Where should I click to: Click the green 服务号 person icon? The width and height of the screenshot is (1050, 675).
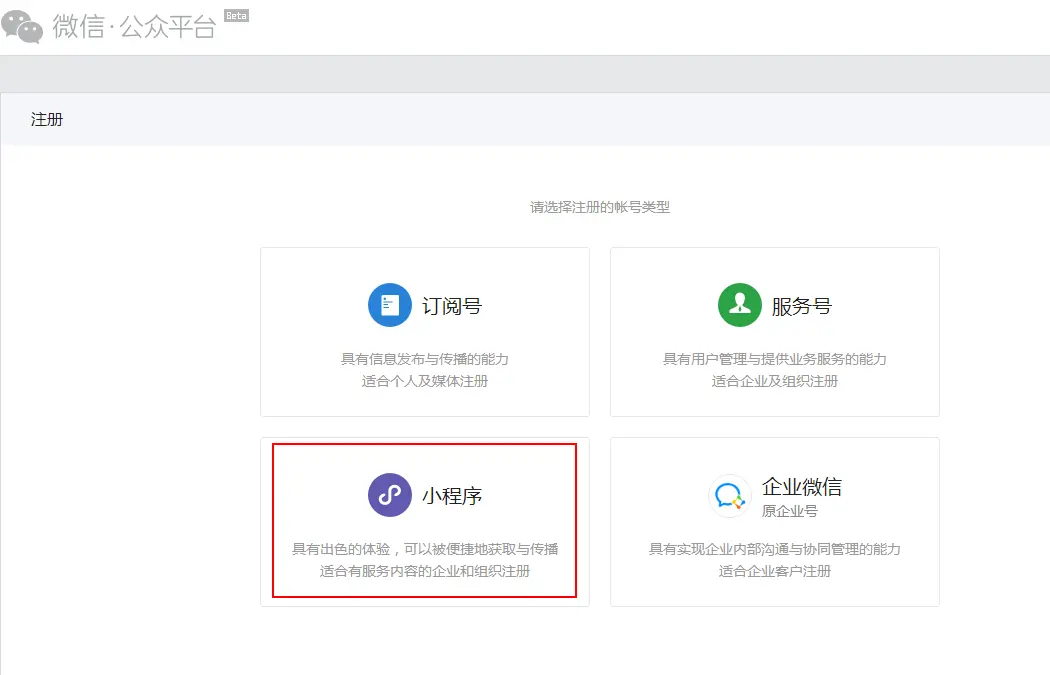[x=739, y=305]
